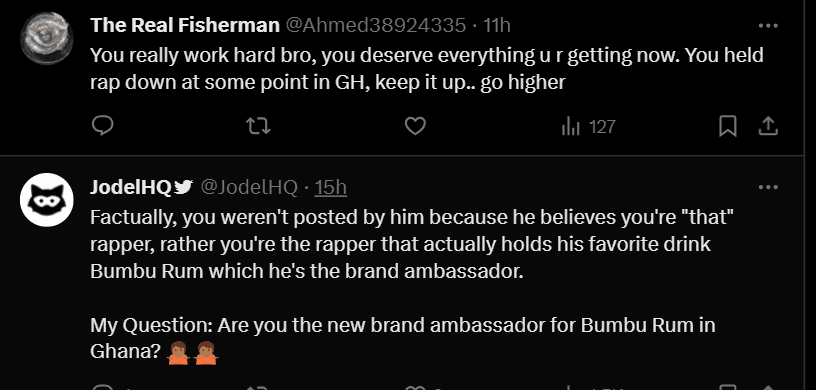Open the @JodelHQ handle

point(249,187)
